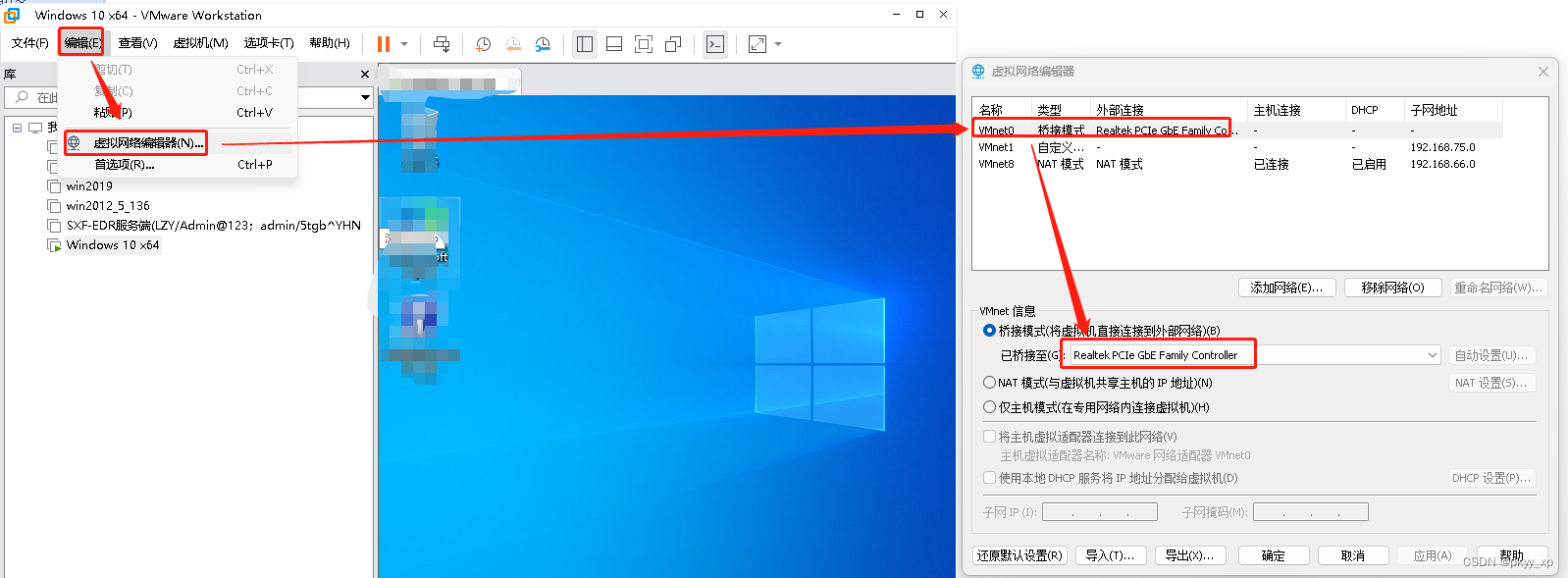1568x578 pixels.
Task: Toggle the thumbnail bar view icon
Action: (614, 44)
